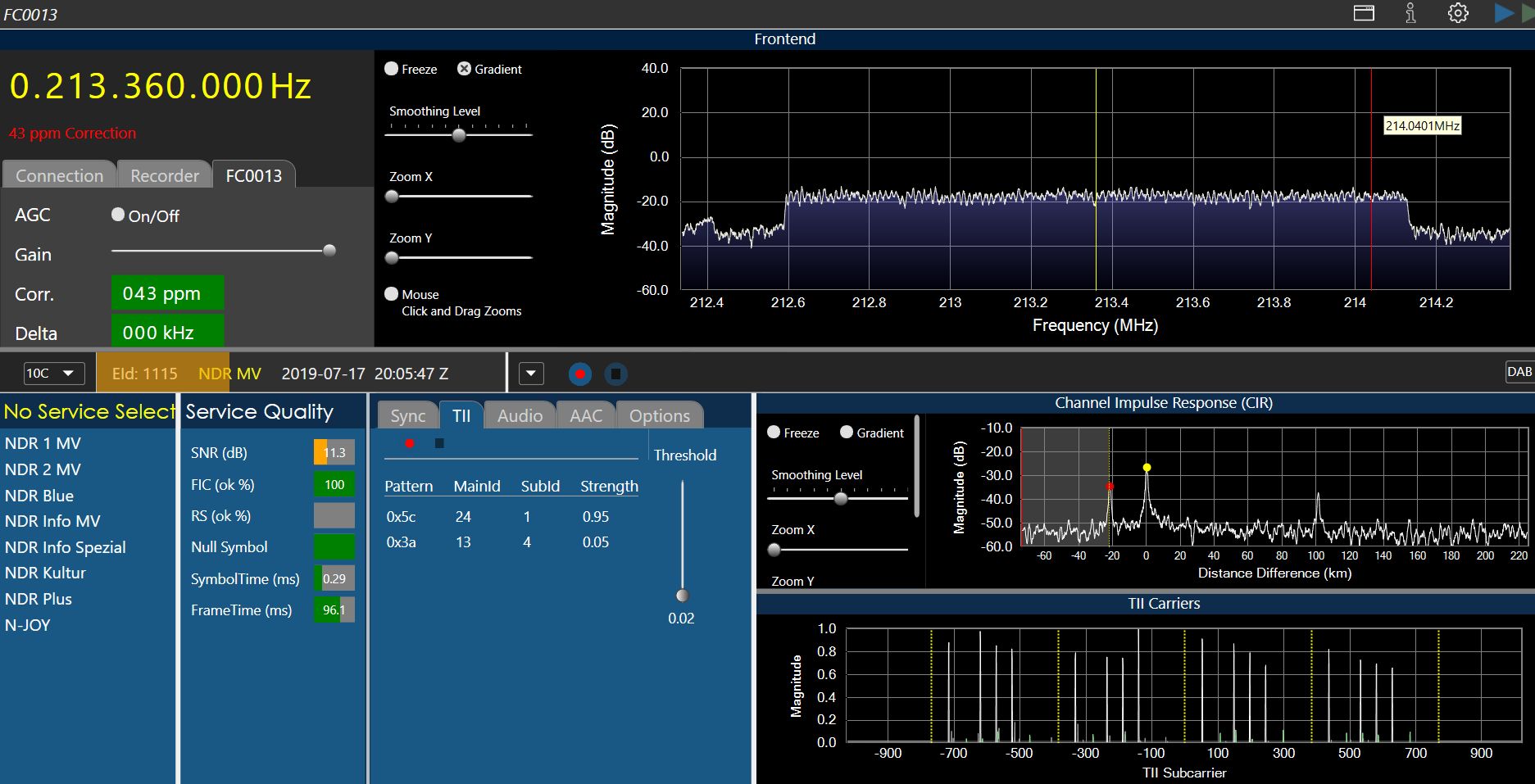The width and height of the screenshot is (1535, 784).
Task: Start recording with the blue-circled record button
Action: tap(579, 374)
